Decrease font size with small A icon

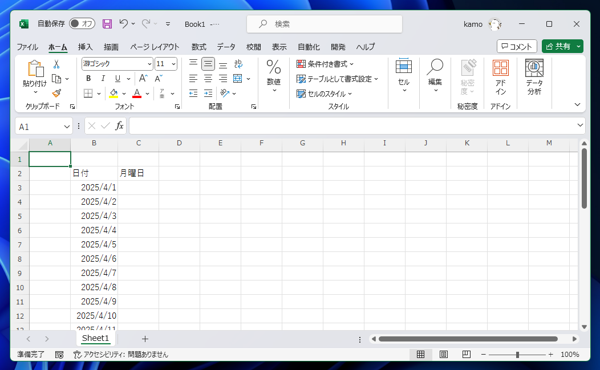158,78
